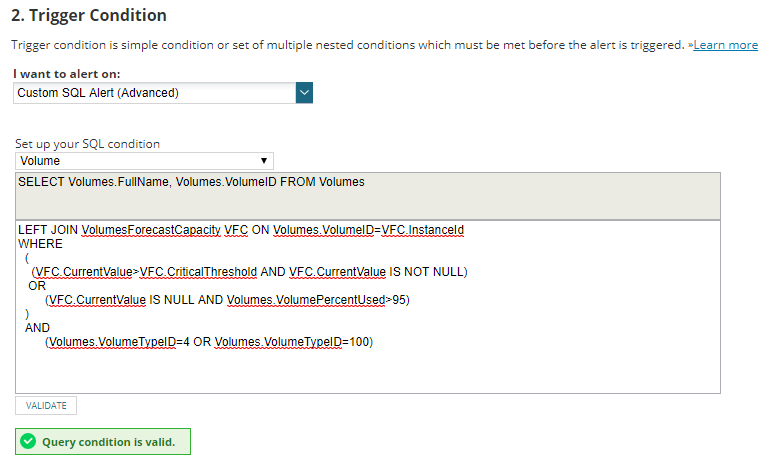Click the Set up your SQL condition label
The width and height of the screenshot is (775, 460).
(x=87, y=144)
